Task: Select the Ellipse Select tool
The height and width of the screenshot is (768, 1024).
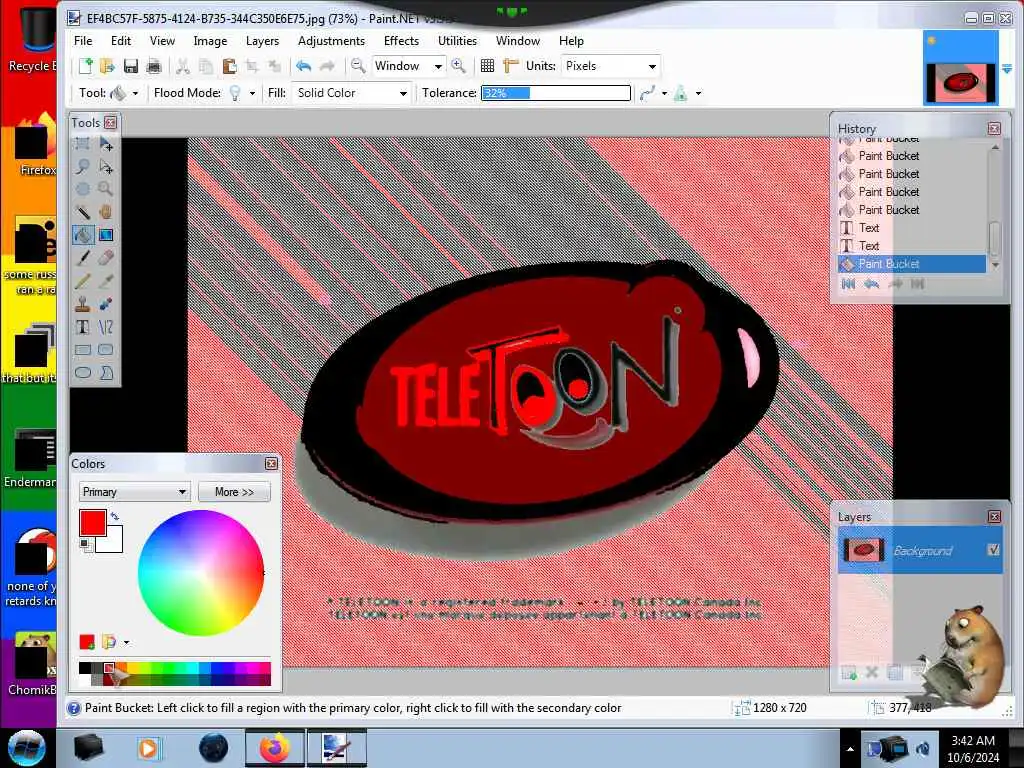Action: pos(83,189)
